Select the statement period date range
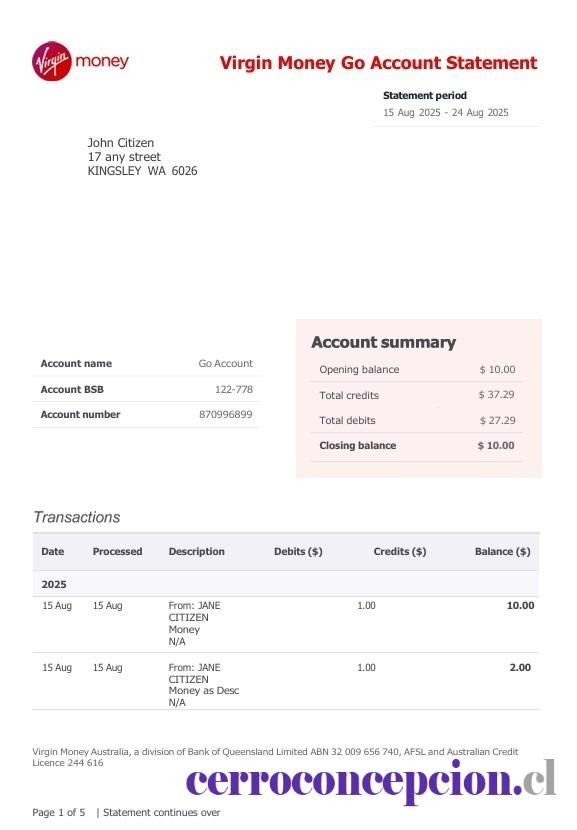The height and width of the screenshot is (830, 577). coord(446,112)
